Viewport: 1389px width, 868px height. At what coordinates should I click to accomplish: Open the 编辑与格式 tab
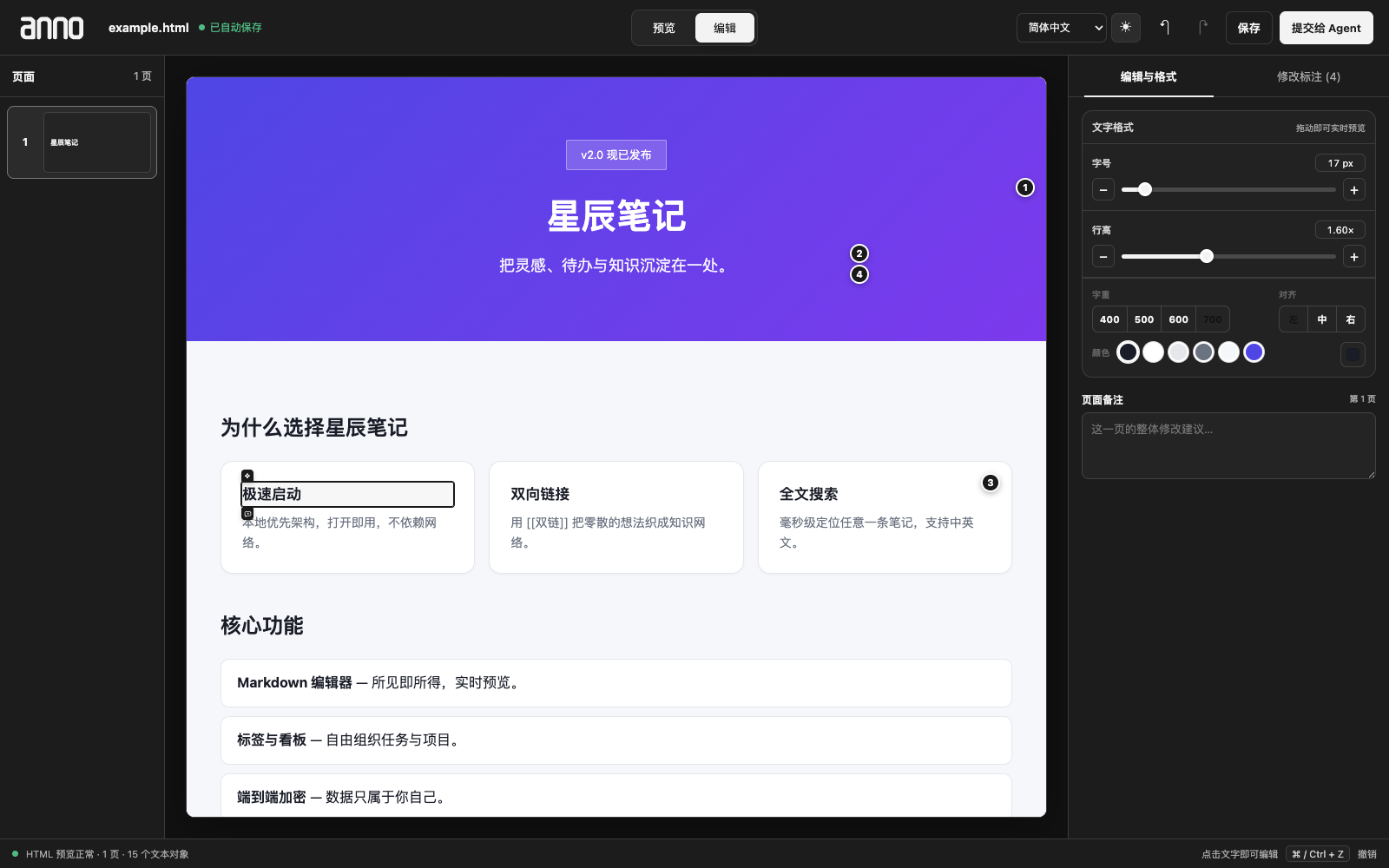[1148, 76]
